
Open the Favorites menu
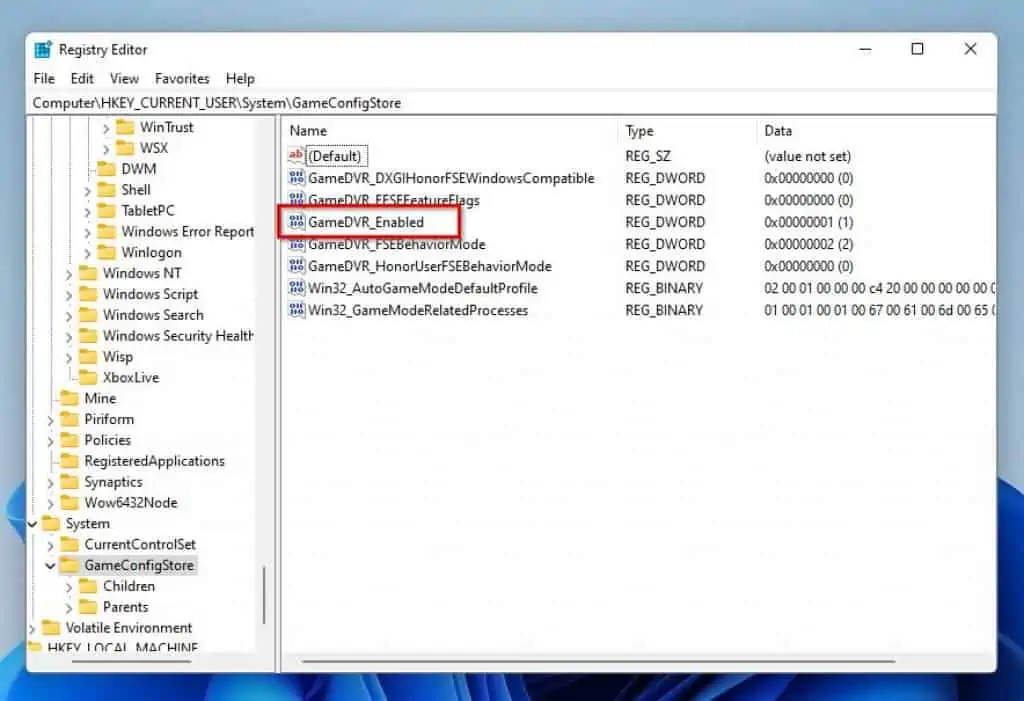182,78
